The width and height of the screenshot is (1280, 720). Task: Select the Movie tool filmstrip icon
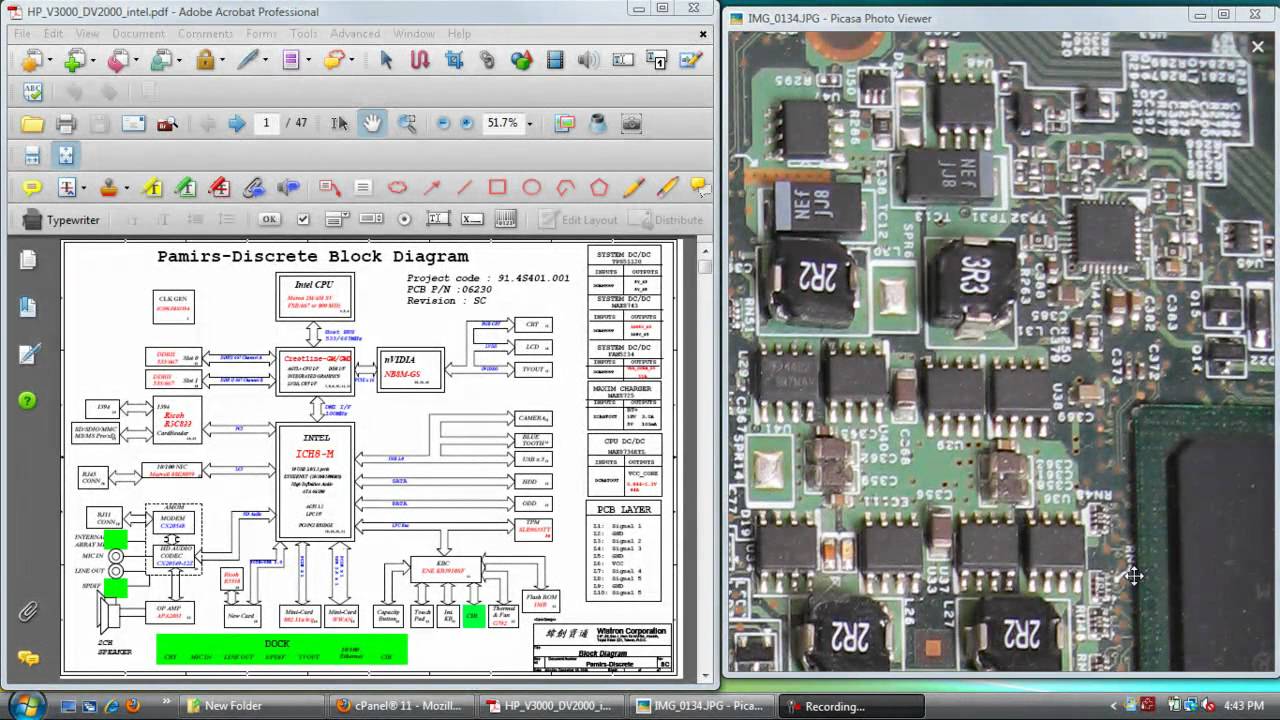(555, 61)
